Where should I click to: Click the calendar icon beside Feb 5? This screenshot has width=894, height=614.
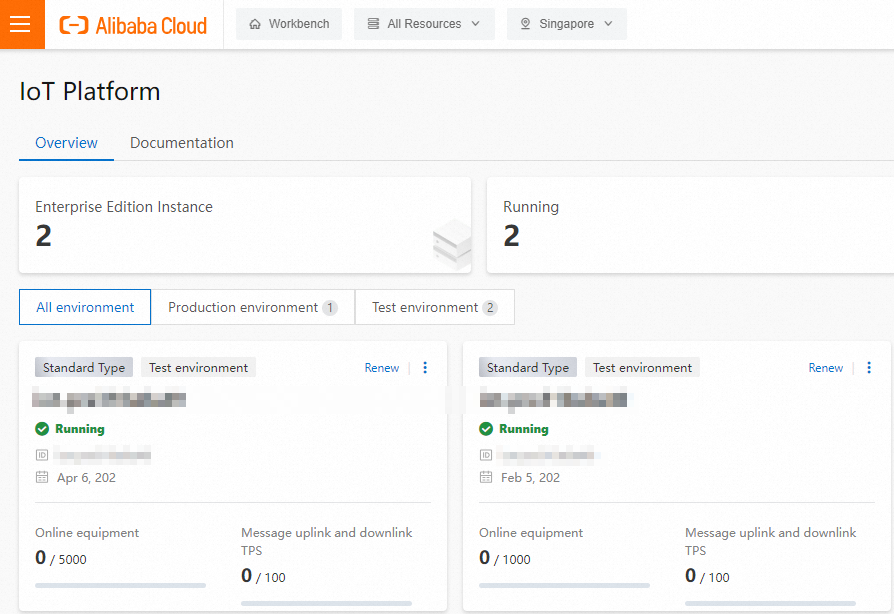[486, 477]
